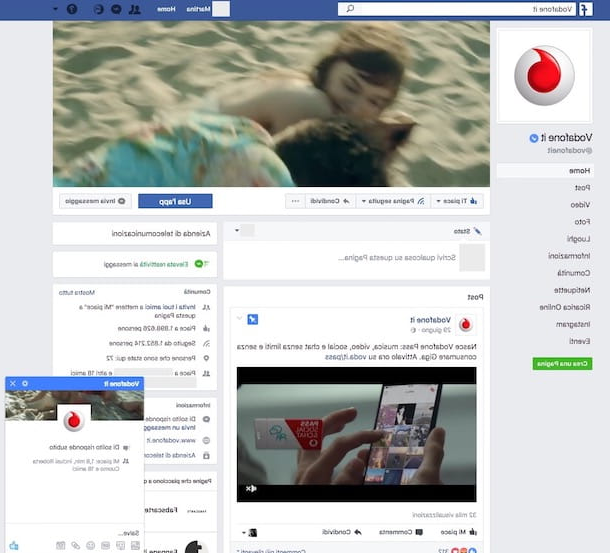
Task: Click Invita i tuoi amici in Comunità box
Action: click(x=168, y=307)
